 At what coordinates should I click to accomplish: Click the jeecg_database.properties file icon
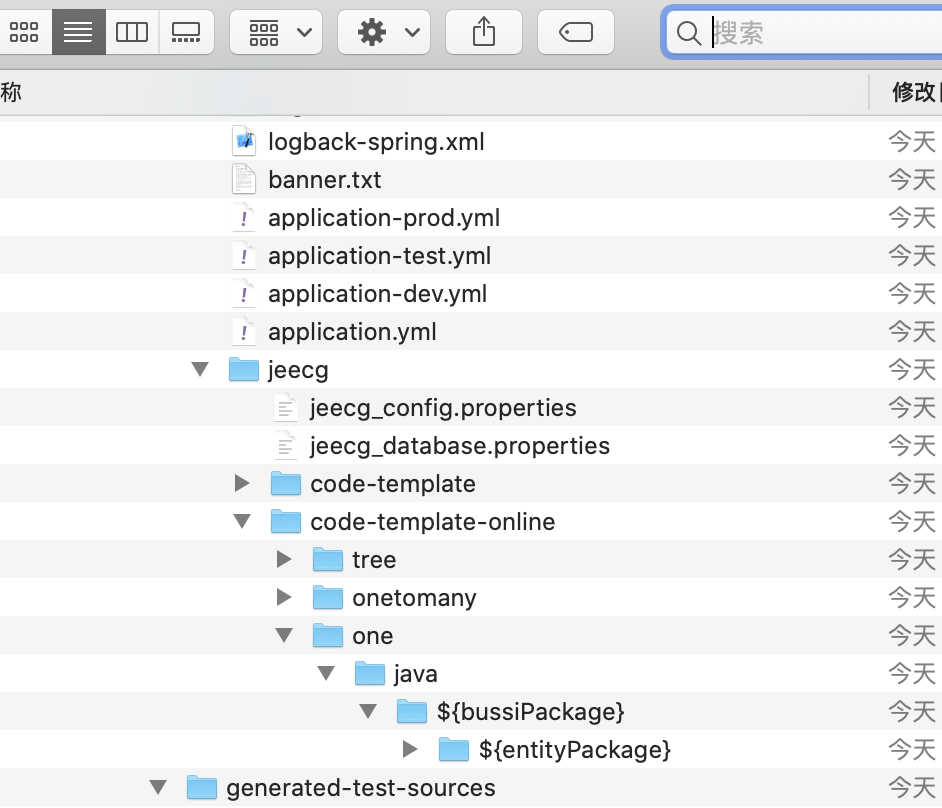coord(286,445)
